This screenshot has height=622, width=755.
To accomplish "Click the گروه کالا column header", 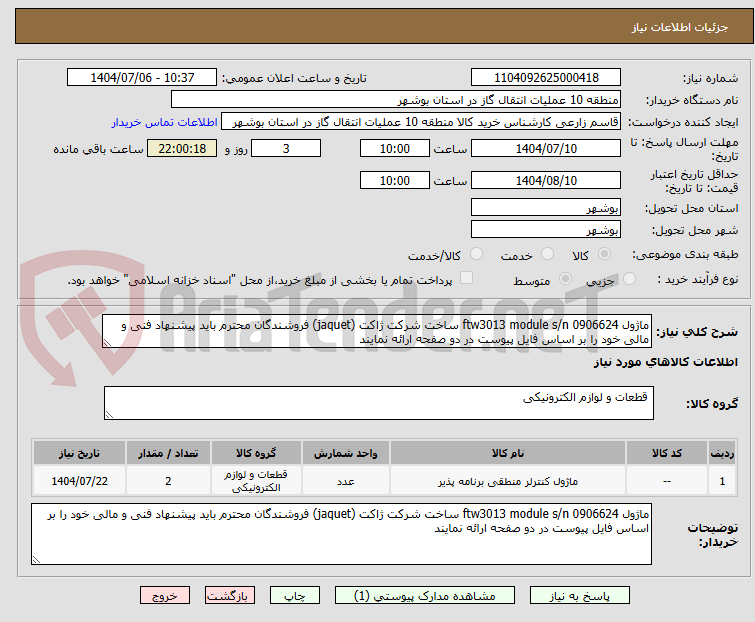I will 256,453.
